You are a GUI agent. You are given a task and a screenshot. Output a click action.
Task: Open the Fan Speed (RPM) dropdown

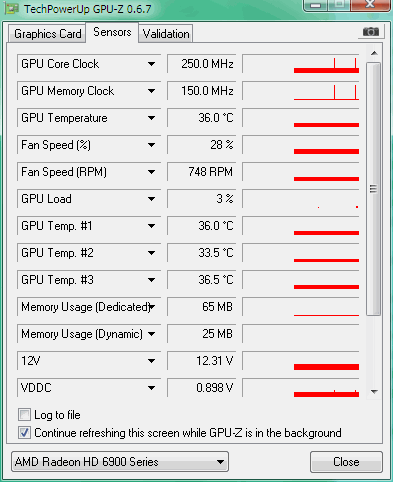[x=151, y=172]
